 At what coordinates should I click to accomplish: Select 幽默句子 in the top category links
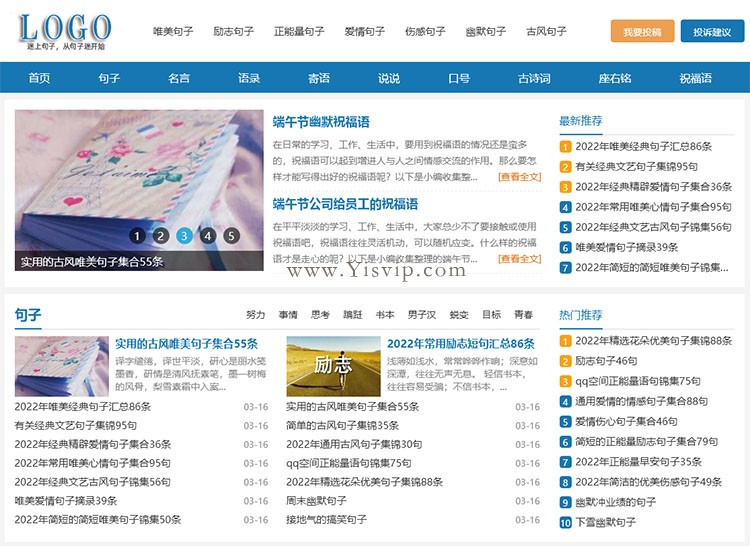[x=485, y=32]
